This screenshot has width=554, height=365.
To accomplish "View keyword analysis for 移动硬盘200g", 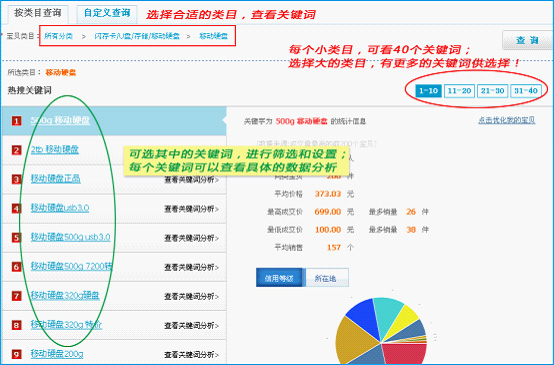I will coord(191,355).
